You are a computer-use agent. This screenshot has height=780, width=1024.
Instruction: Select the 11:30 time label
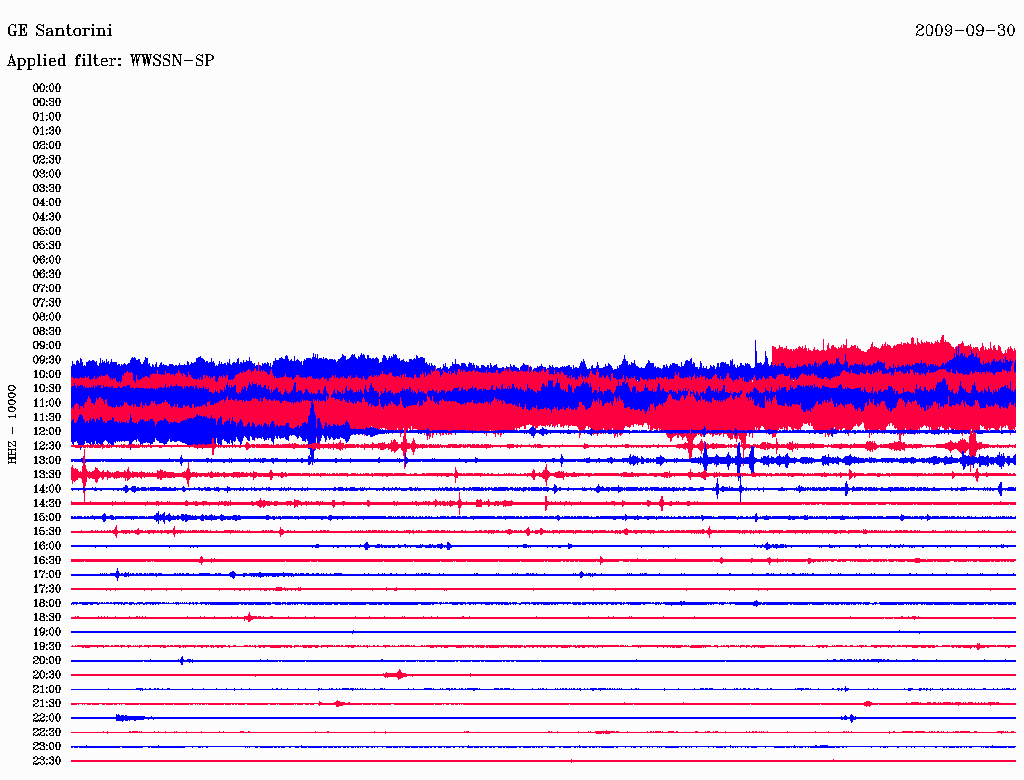[x=47, y=417]
